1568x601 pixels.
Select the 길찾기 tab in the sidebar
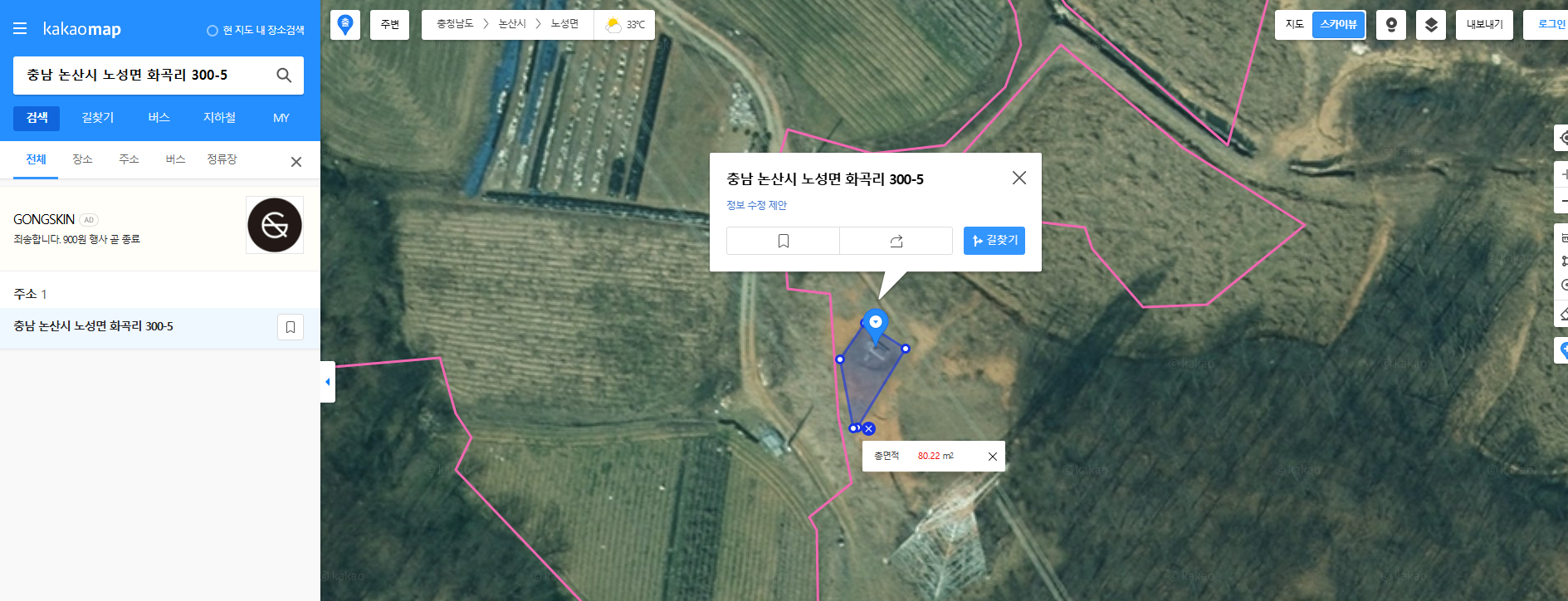tap(98, 118)
